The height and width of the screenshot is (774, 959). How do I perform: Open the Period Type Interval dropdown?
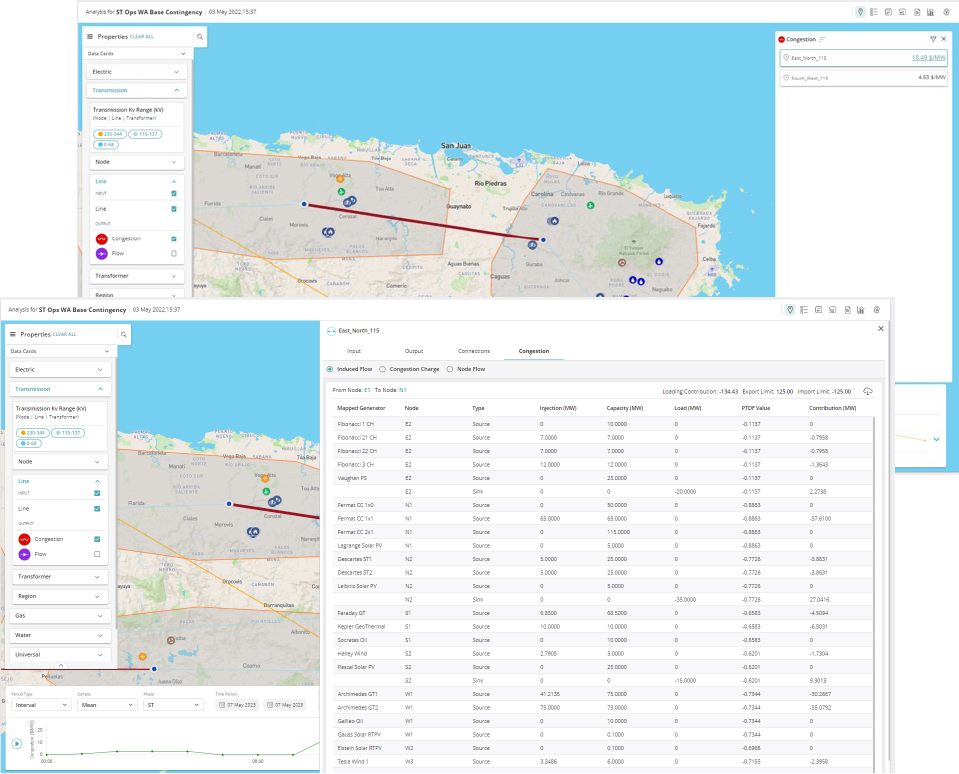39,704
